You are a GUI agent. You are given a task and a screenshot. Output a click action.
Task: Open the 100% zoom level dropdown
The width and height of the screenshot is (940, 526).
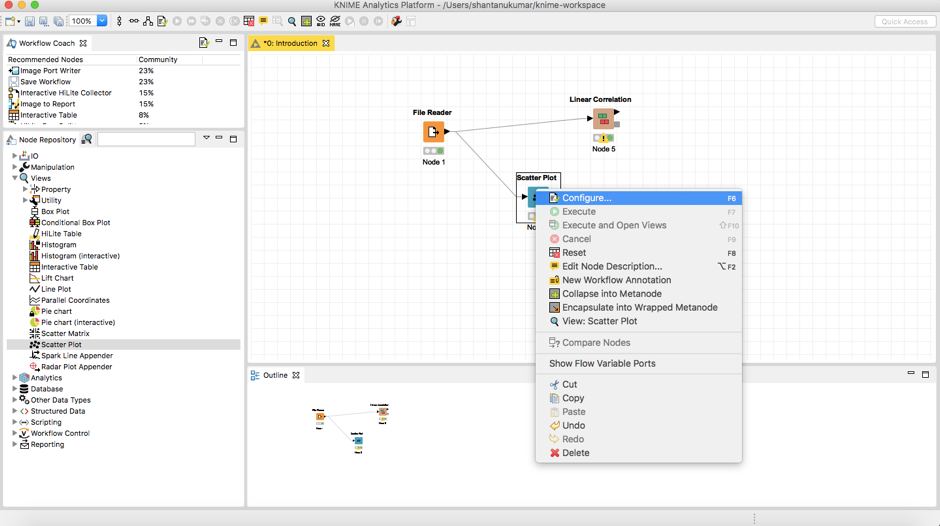(x=102, y=21)
